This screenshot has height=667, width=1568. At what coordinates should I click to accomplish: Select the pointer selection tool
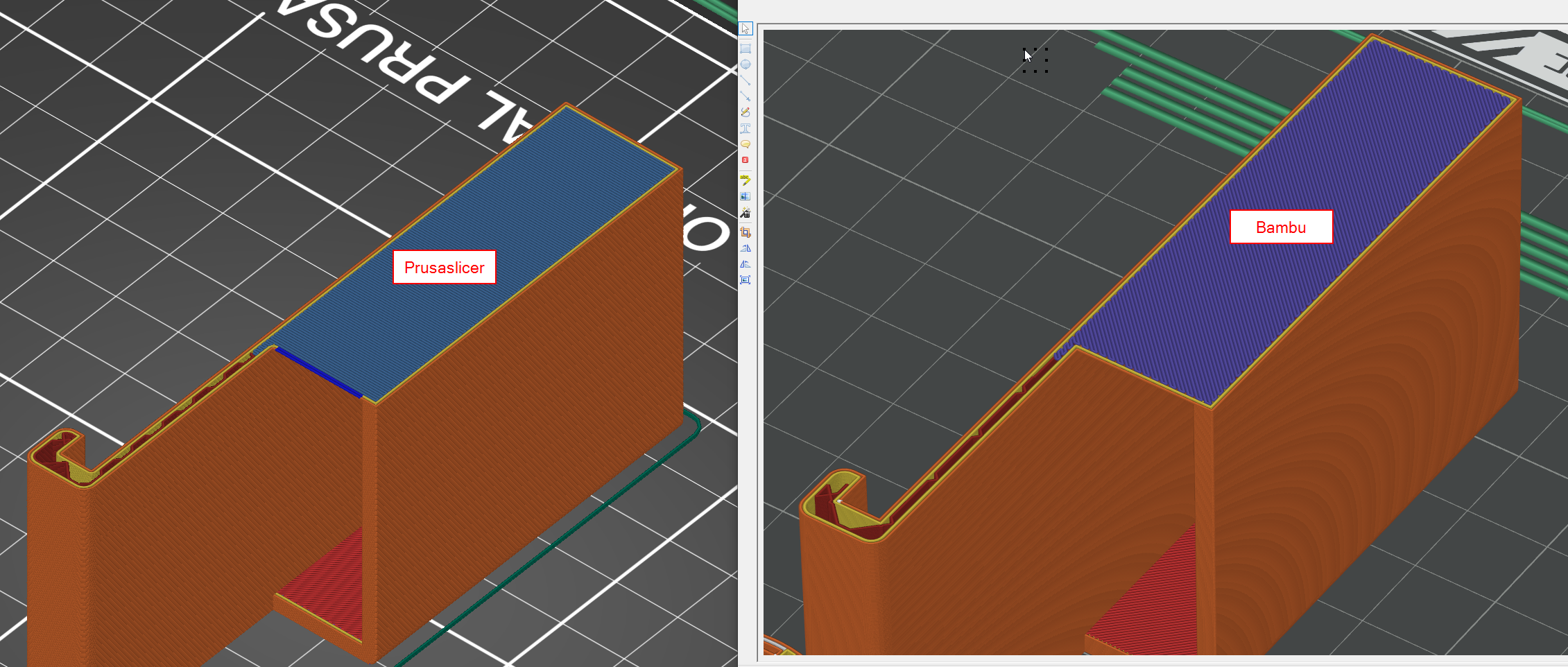pyautogui.click(x=746, y=29)
